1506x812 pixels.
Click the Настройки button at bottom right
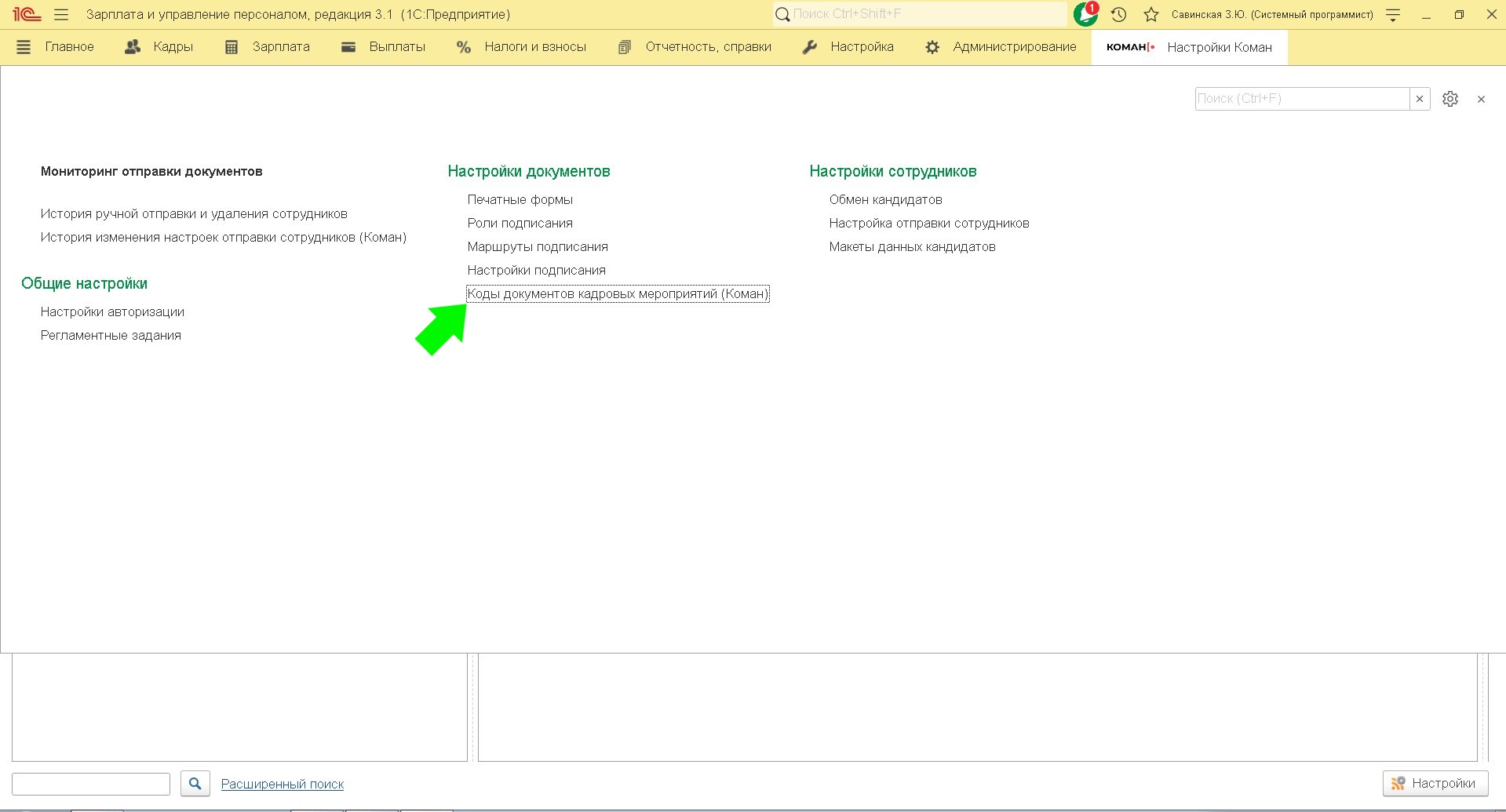(1435, 783)
